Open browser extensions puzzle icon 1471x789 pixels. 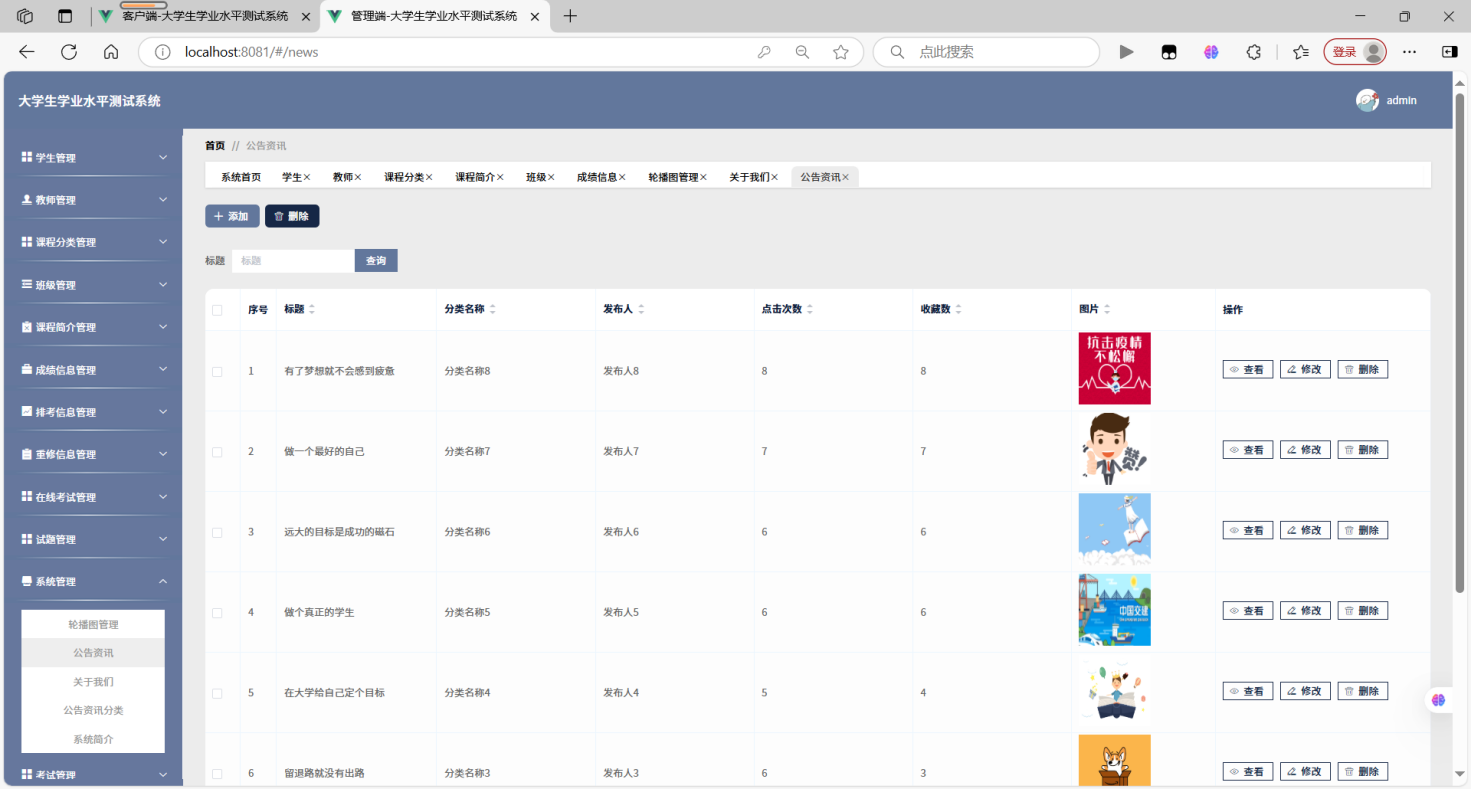click(1253, 52)
